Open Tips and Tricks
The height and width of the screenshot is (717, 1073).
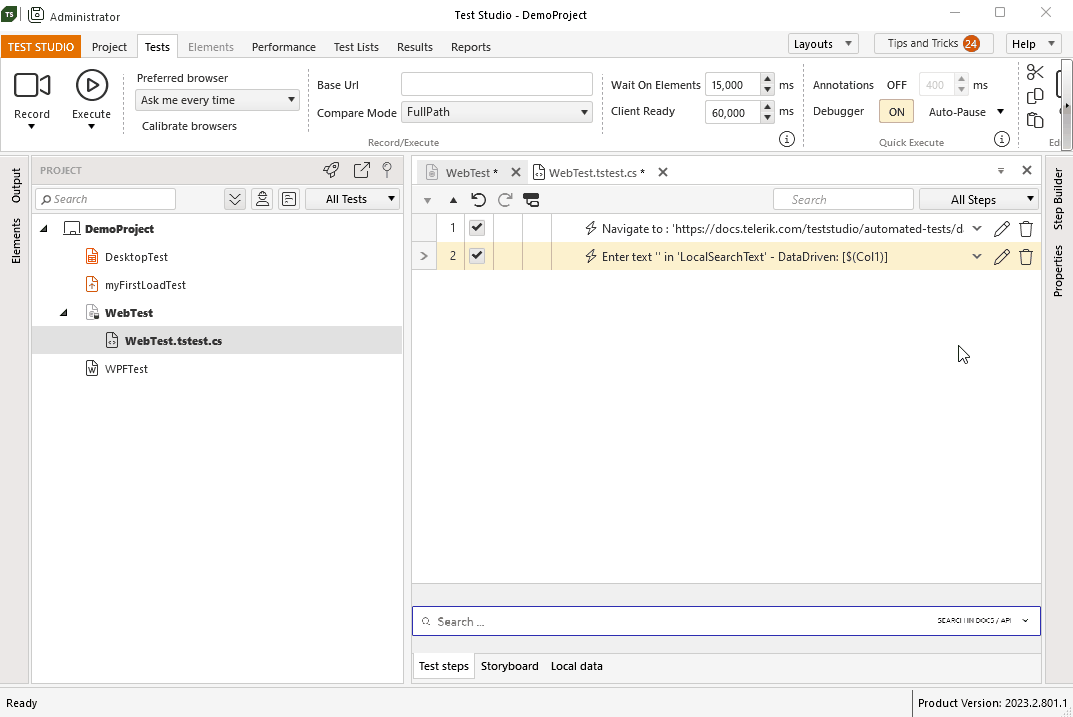(931, 44)
